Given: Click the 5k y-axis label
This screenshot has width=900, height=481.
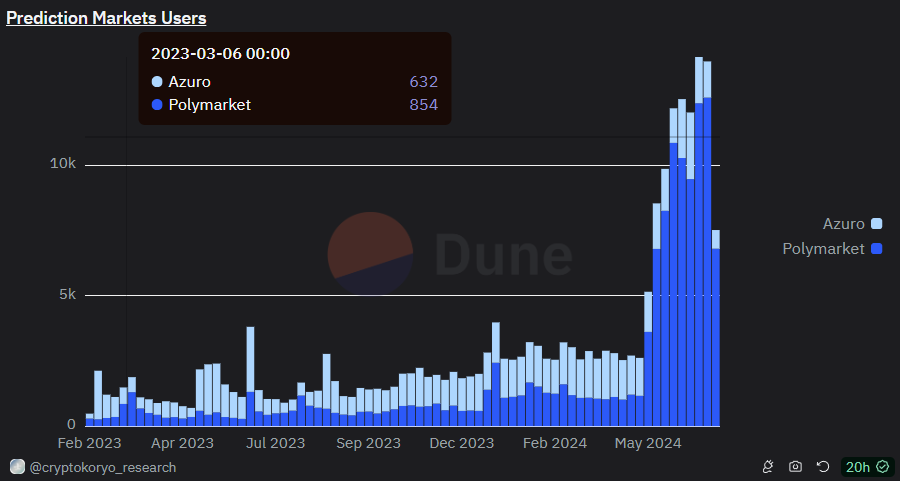Looking at the screenshot, I should [x=67, y=294].
